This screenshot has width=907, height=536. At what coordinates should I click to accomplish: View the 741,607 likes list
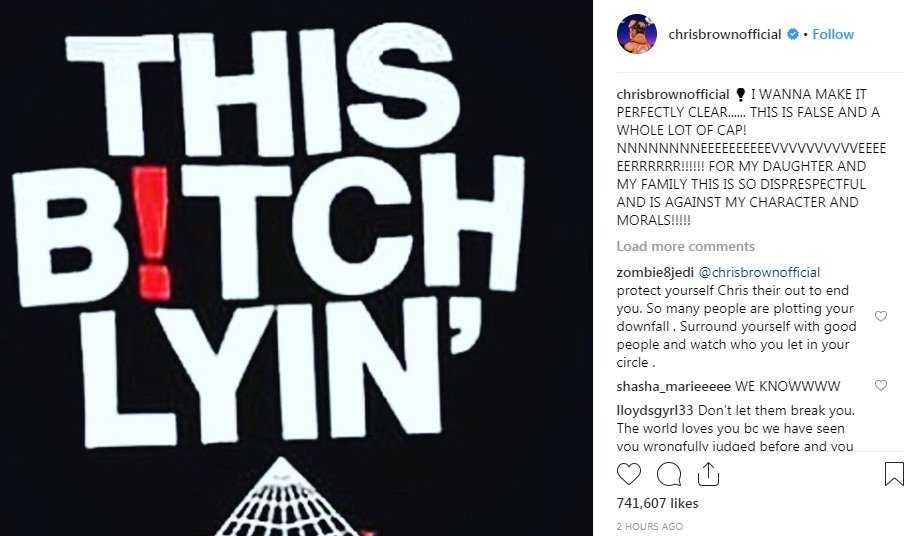pyautogui.click(x=657, y=503)
